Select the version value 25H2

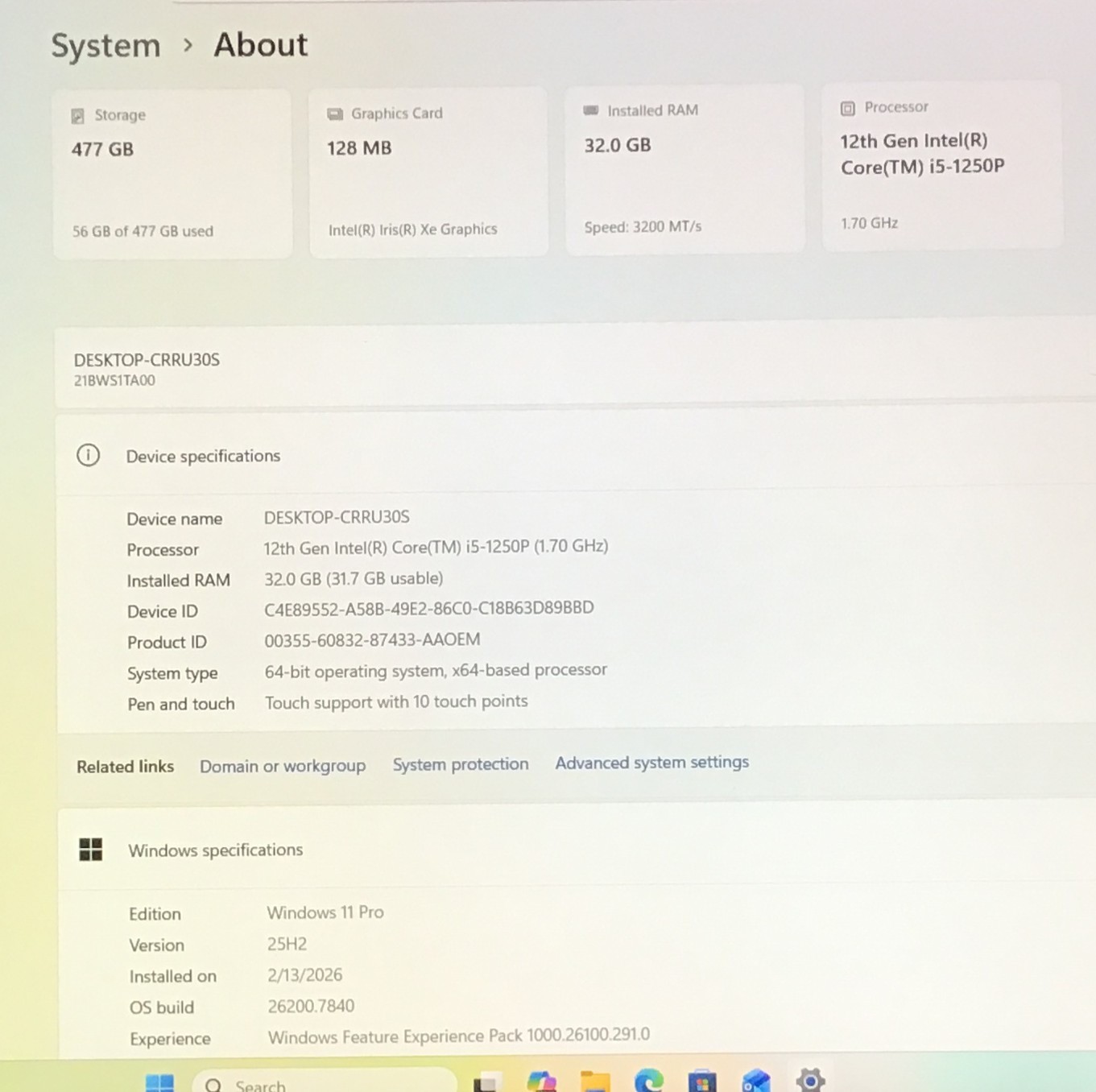tap(287, 944)
